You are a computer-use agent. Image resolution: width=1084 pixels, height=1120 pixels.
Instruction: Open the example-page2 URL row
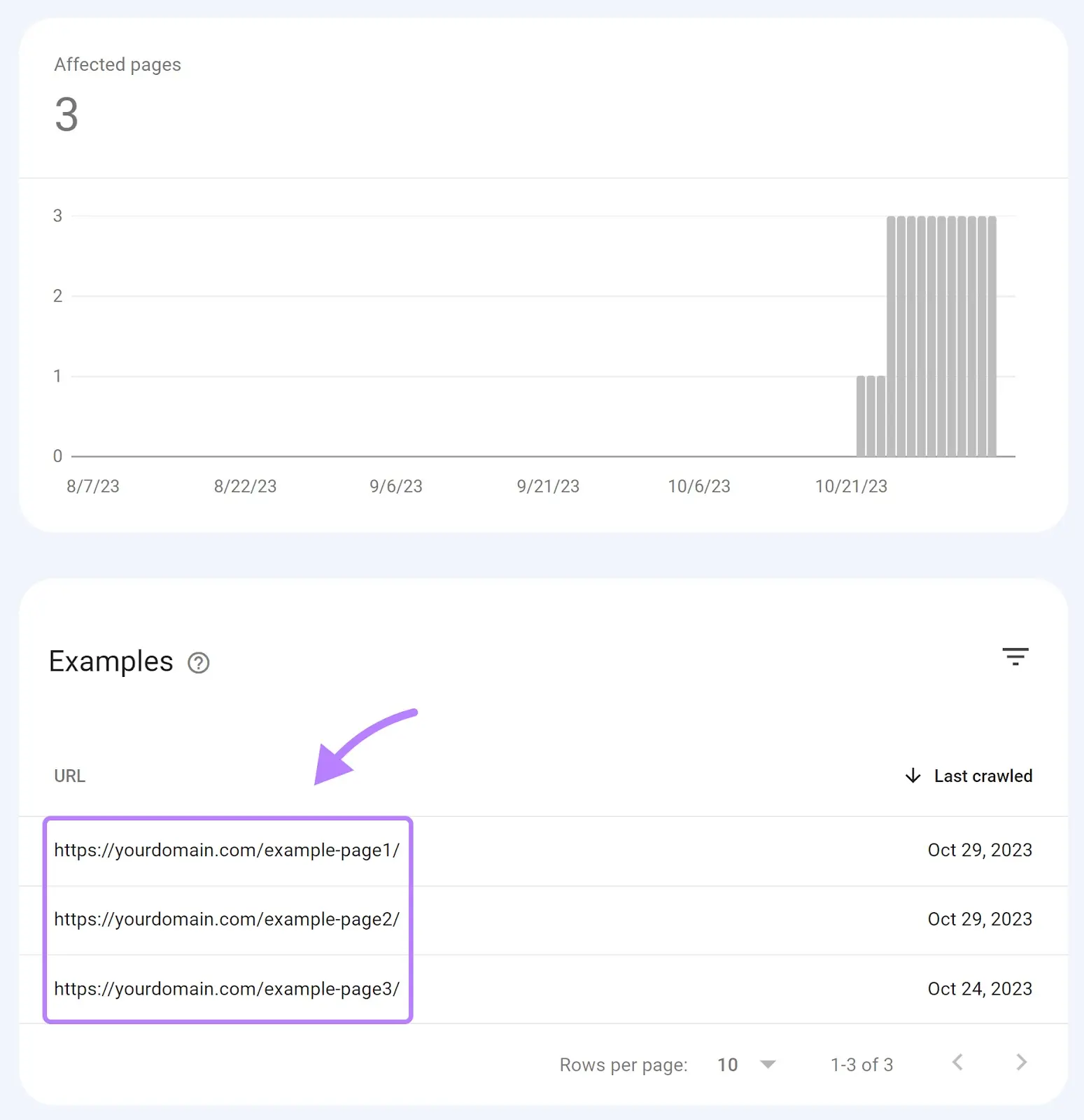pyautogui.click(x=227, y=919)
